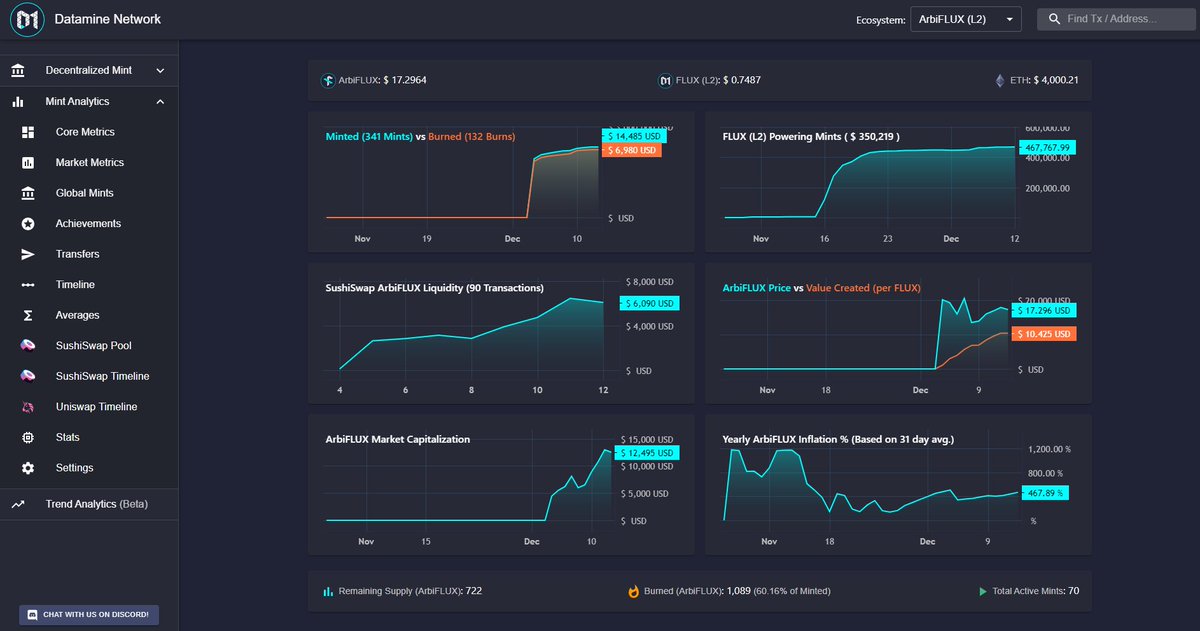Click Chat With Us On Discord button

[89, 615]
